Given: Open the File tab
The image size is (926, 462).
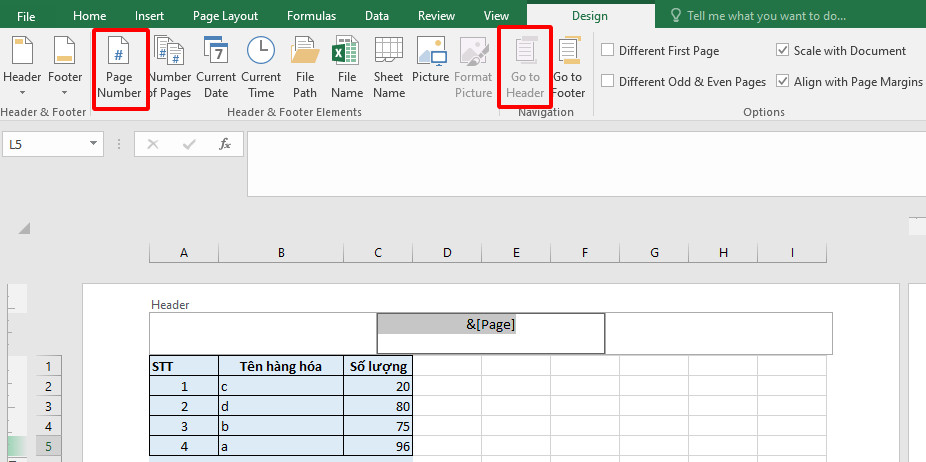Looking at the screenshot, I should click(x=26, y=16).
